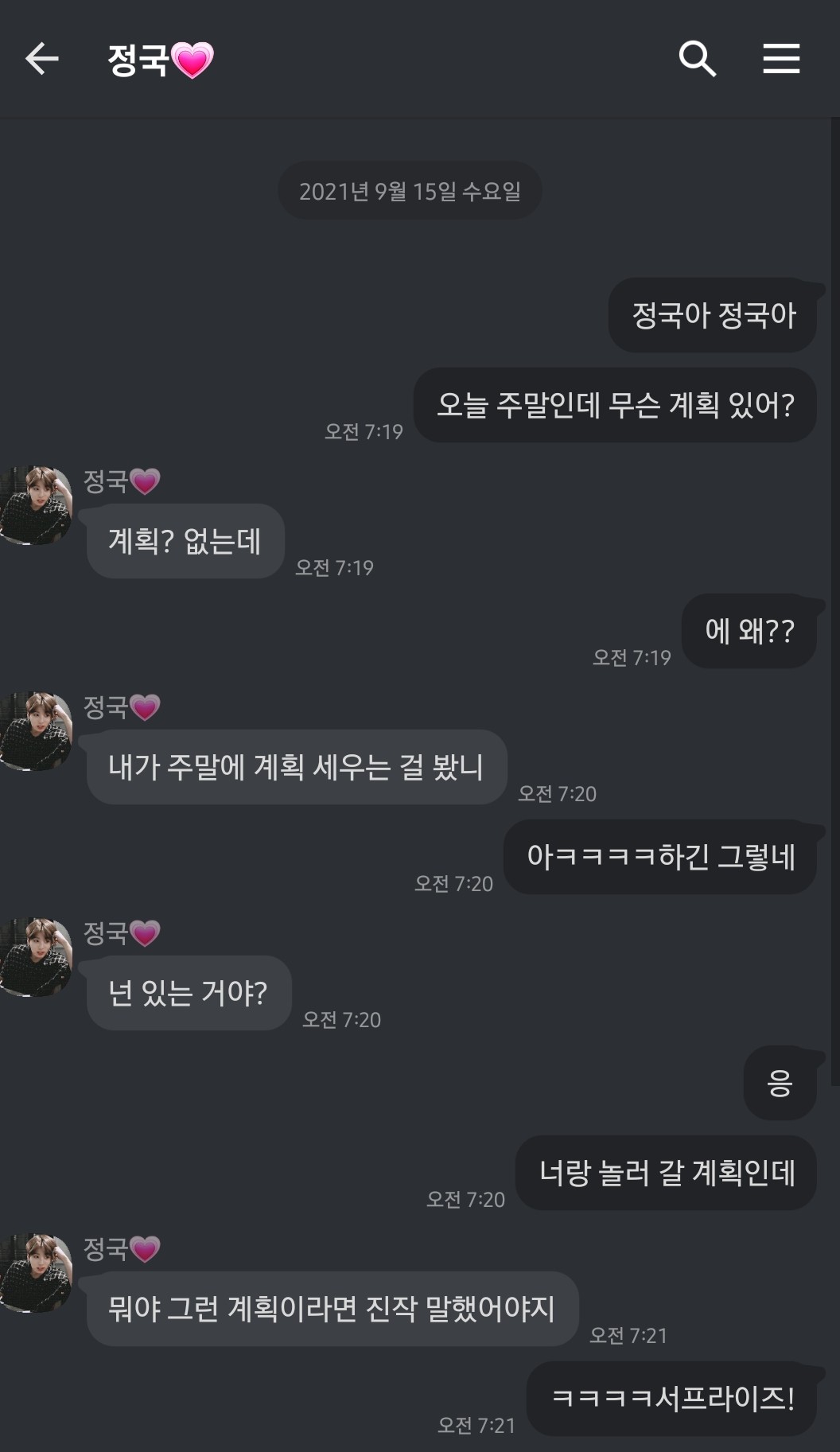
Task: Tap the back arrow icon
Action: point(42,59)
